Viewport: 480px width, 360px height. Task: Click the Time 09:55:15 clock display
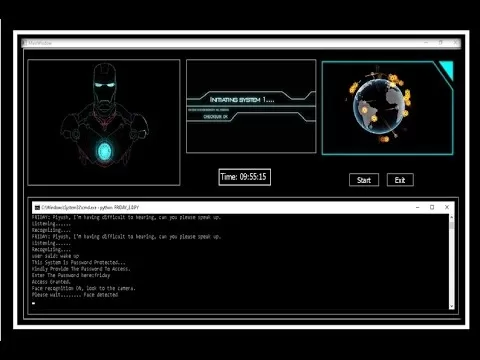(244, 177)
